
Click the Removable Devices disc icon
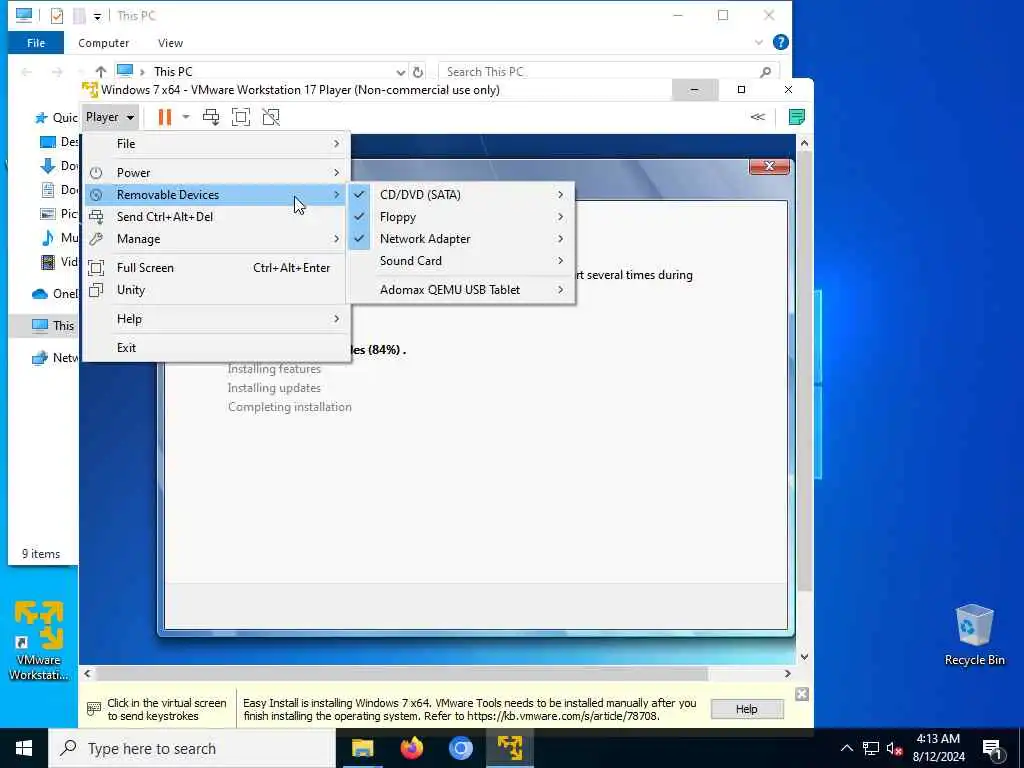(96, 195)
